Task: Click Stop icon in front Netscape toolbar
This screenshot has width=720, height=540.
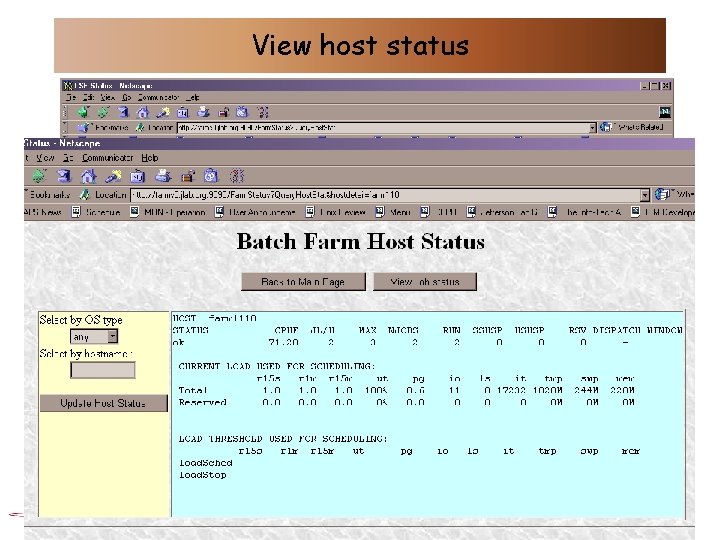Action: pos(237,176)
